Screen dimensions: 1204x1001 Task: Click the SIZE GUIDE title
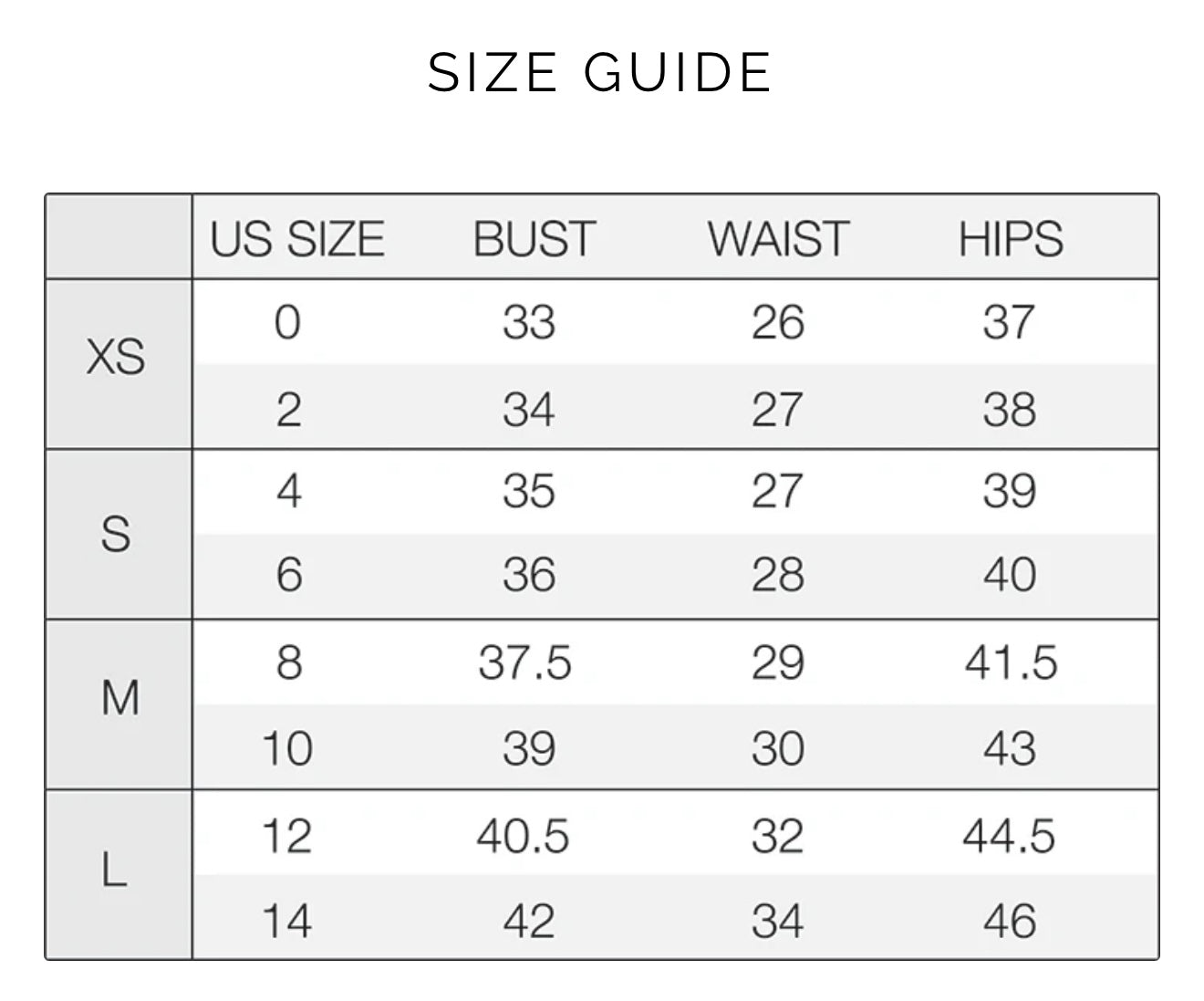click(x=600, y=73)
